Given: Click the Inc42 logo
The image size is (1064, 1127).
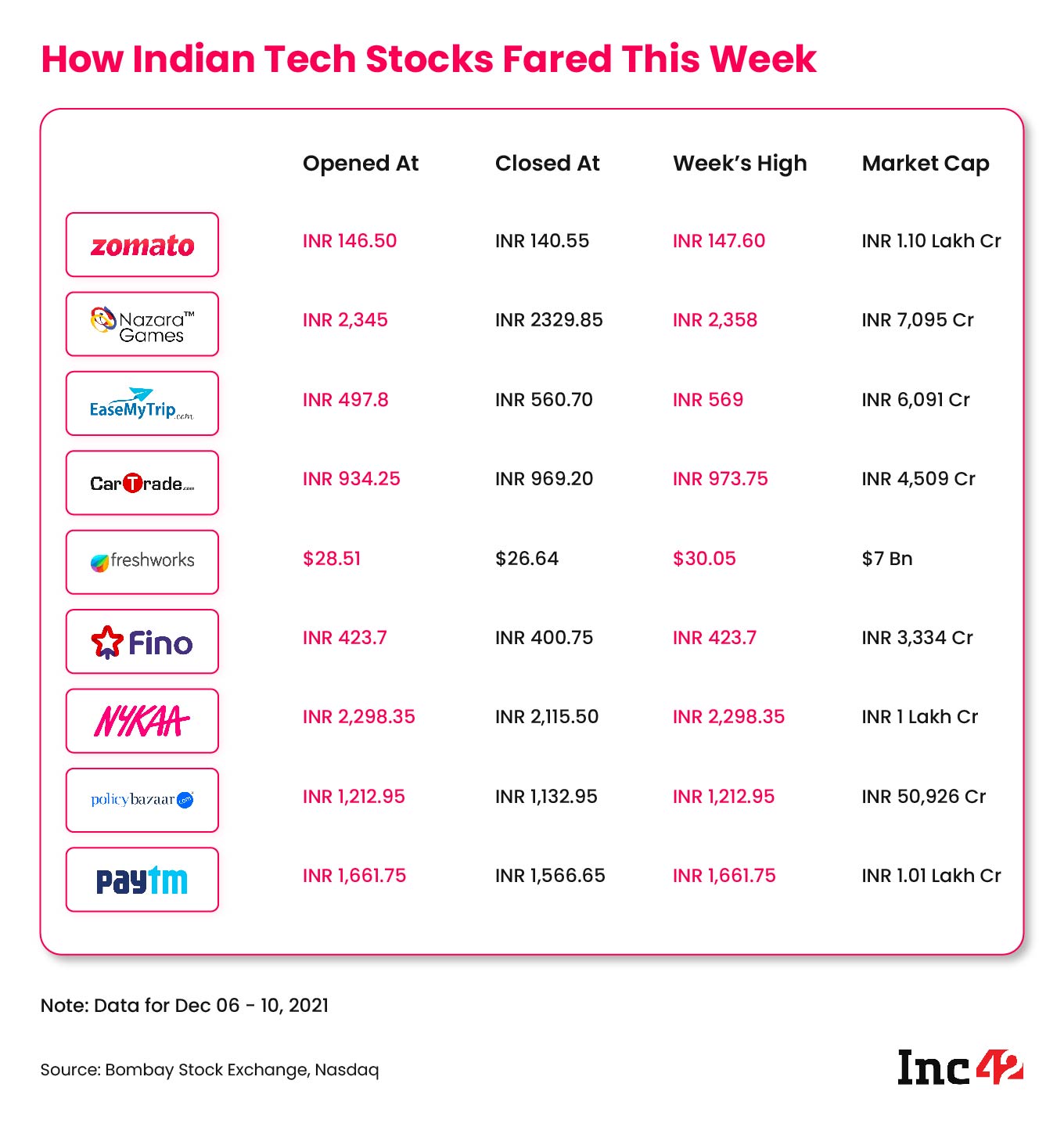Looking at the screenshot, I should tap(960, 1069).
